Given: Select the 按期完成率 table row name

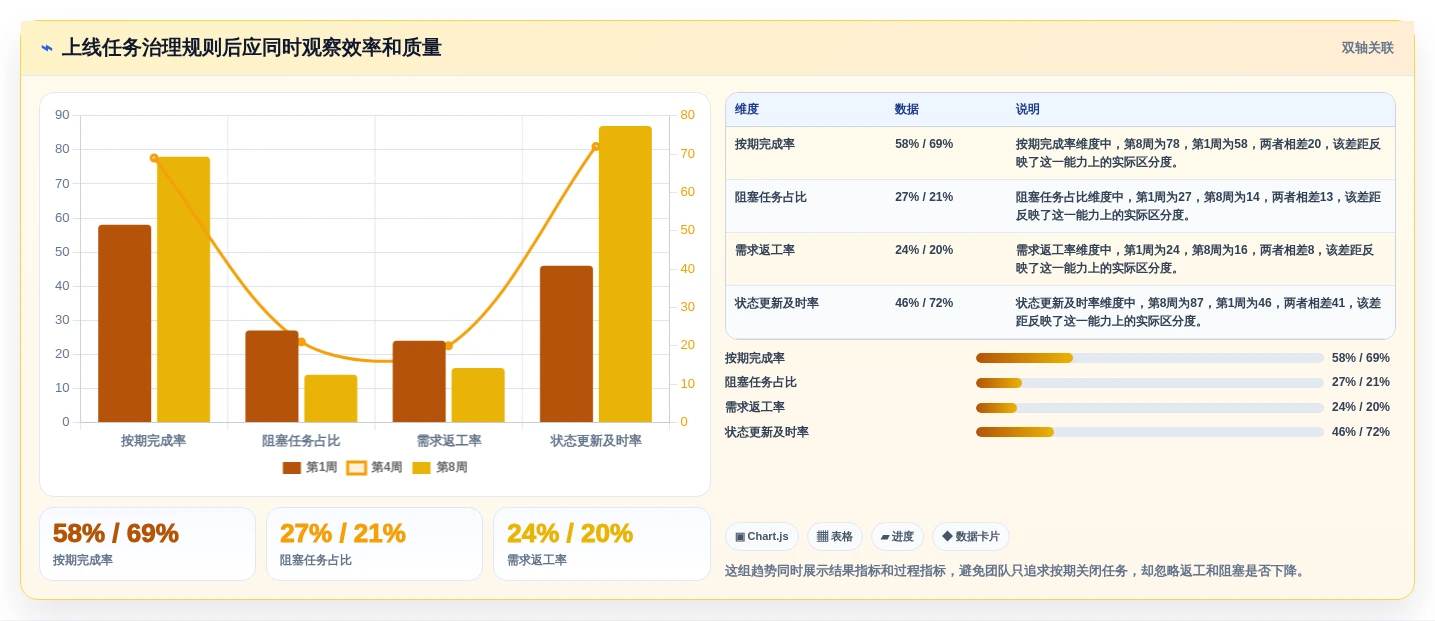Looking at the screenshot, I should tap(765, 144).
